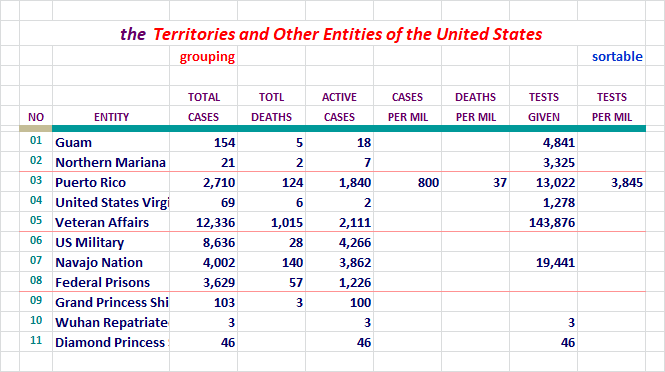Click the Diamond Princess entity cell
Image resolution: width=665 pixels, height=372 pixels.
[x=111, y=342]
